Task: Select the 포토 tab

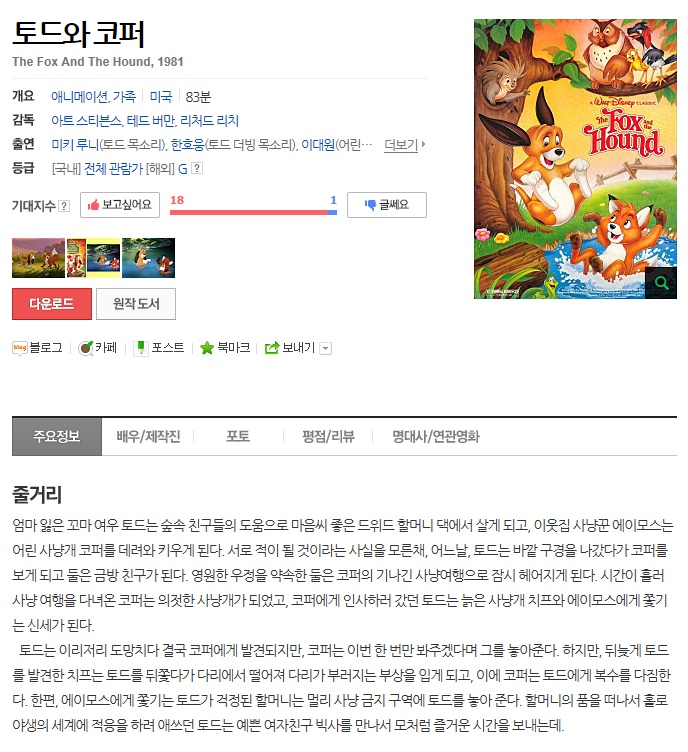Action: coord(238,436)
